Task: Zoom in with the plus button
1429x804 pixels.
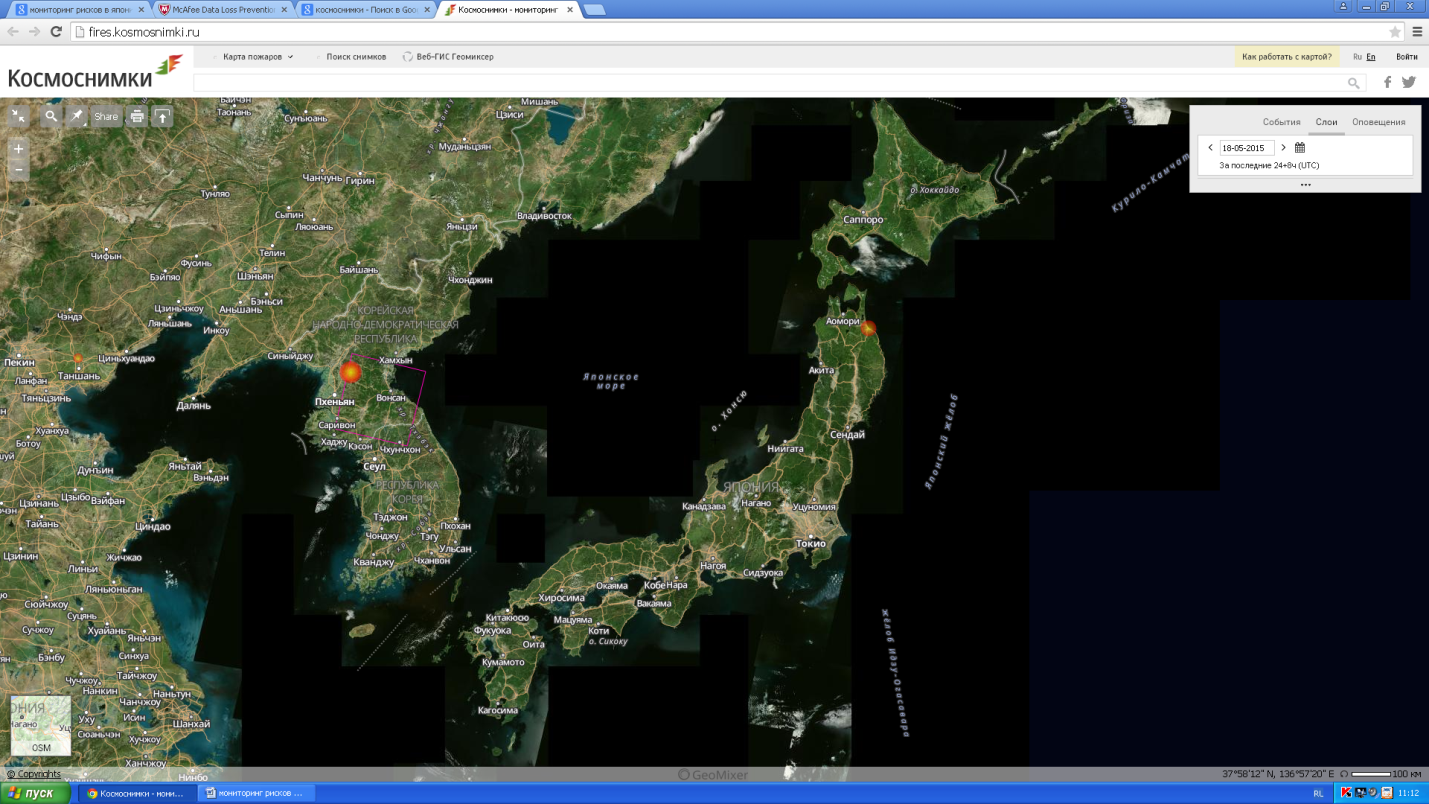Action: click(18, 149)
